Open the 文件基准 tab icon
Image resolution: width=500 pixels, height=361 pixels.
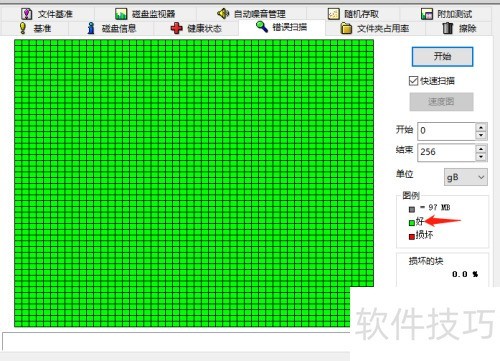pos(27,14)
